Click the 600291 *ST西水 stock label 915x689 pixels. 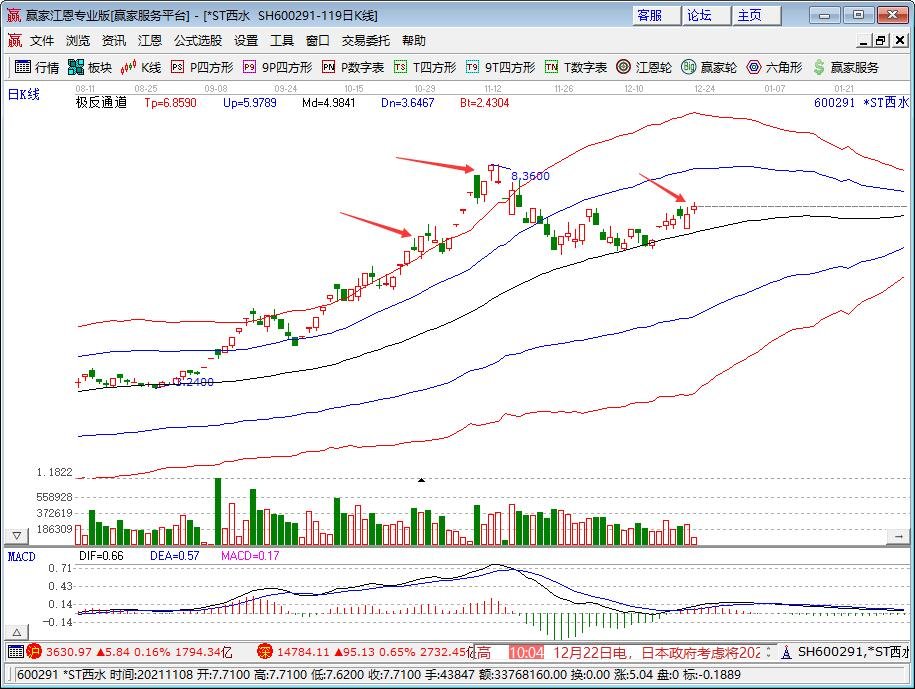861,103
